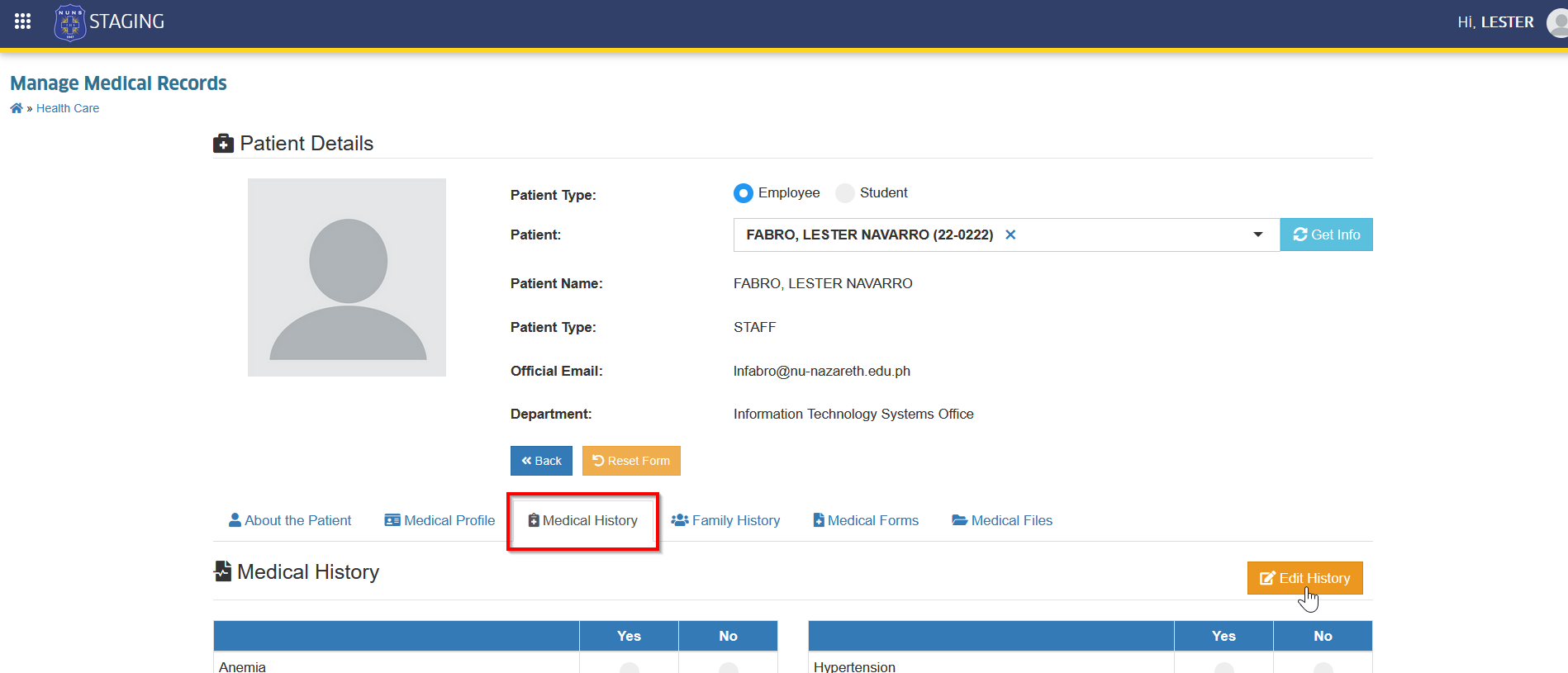1568x673 pixels.
Task: Click the NUNS school logo
Action: click(69, 22)
